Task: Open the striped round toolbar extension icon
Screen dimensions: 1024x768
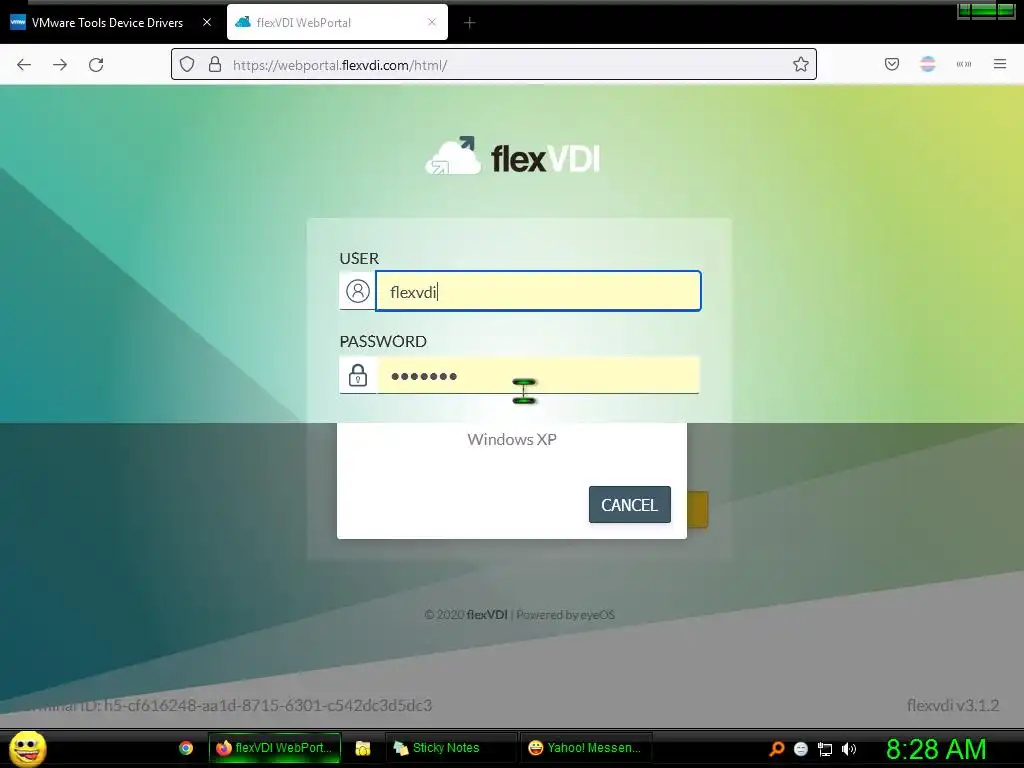Action: tap(928, 64)
